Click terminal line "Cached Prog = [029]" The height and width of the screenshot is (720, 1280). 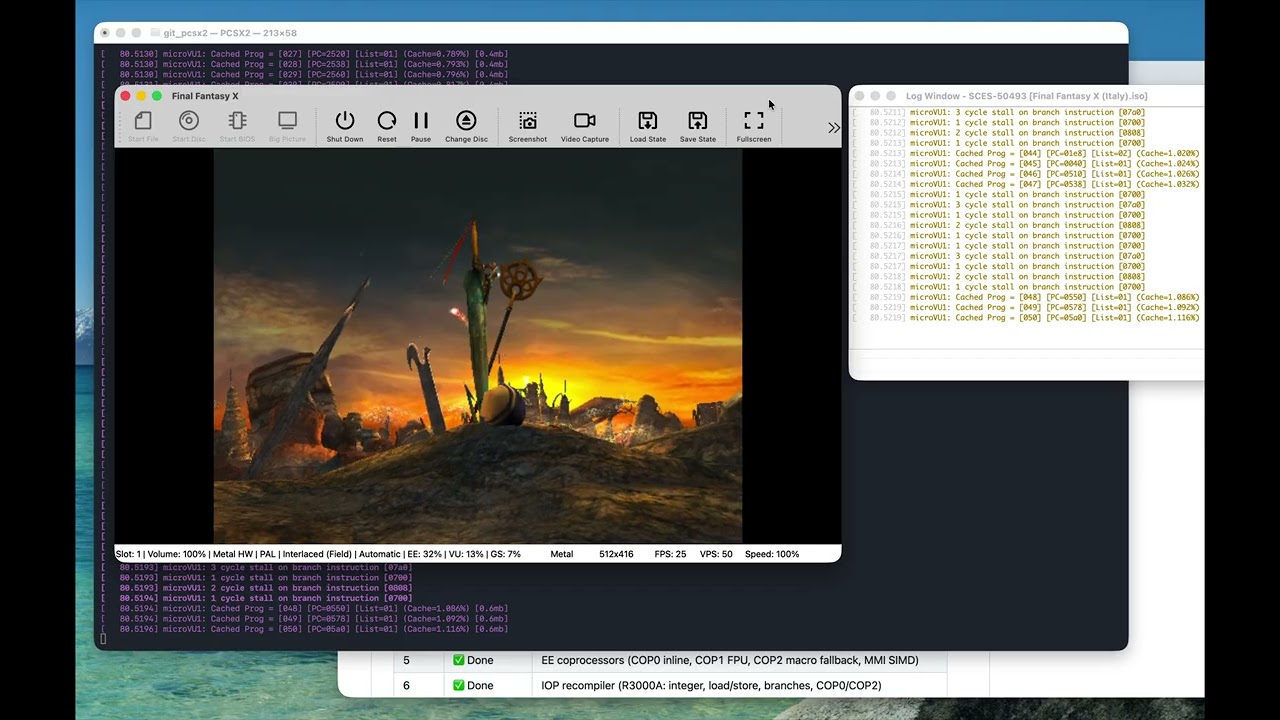[x=305, y=74]
